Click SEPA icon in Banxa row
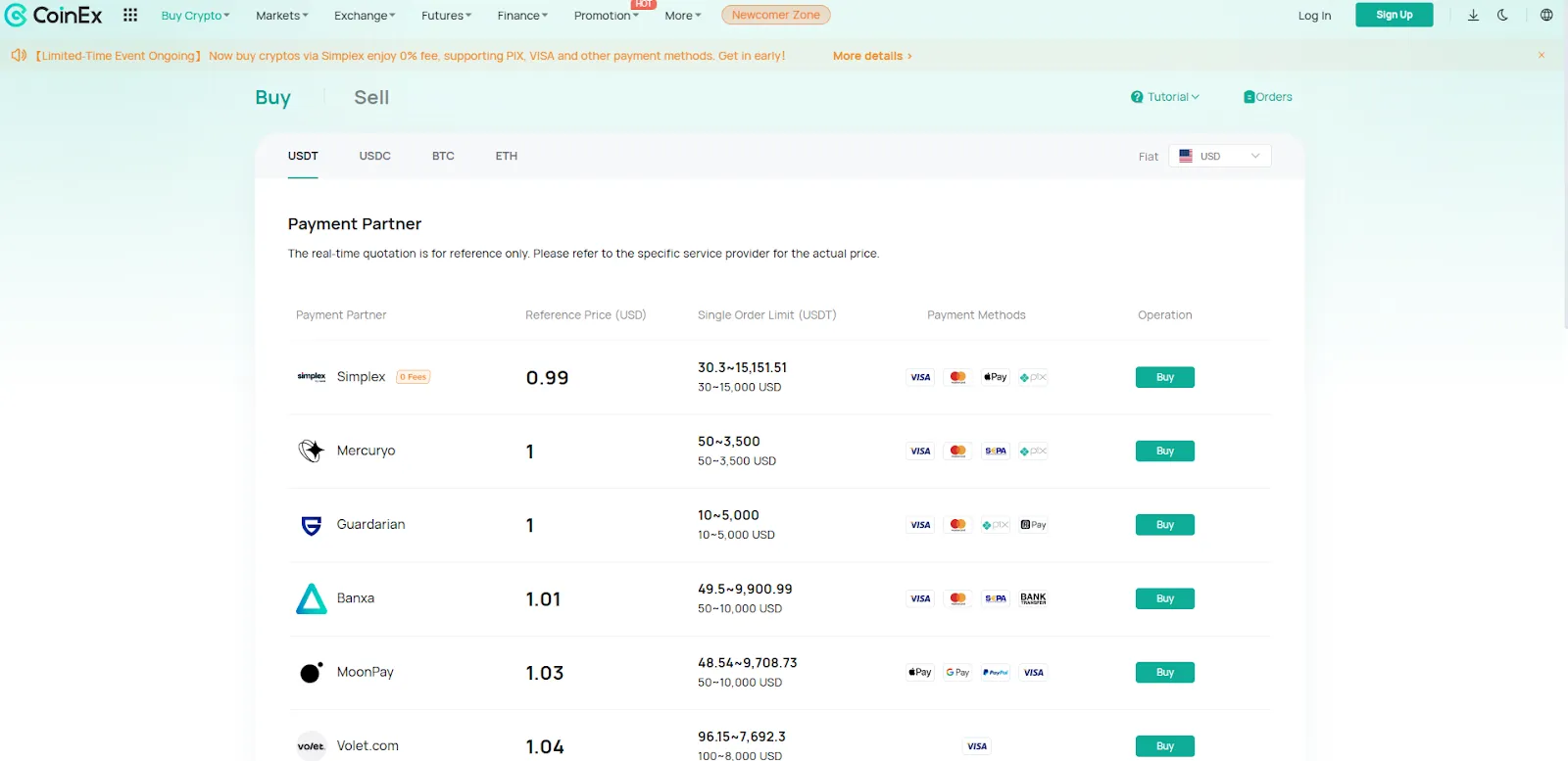The width and height of the screenshot is (1568, 761). 996,598
